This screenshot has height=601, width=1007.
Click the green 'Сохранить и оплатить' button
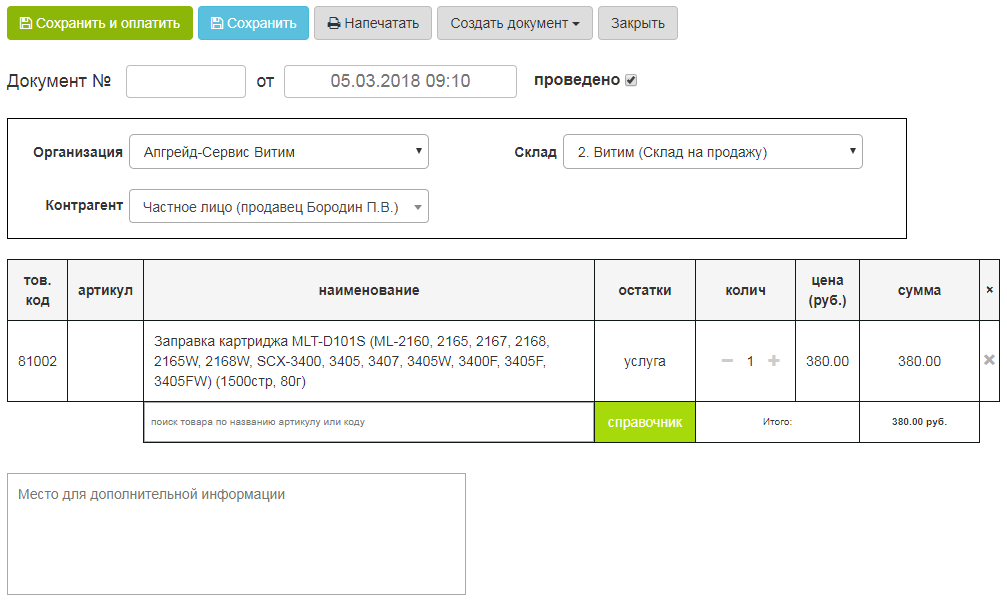coord(100,23)
